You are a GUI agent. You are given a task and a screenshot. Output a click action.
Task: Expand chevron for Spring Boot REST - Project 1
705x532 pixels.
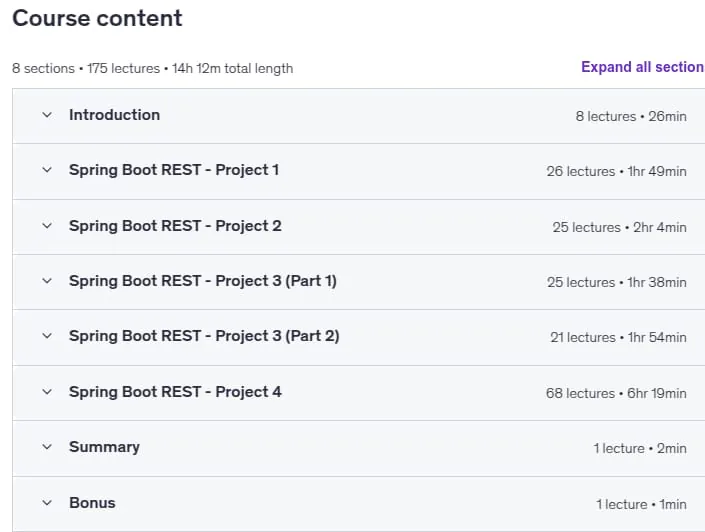pos(47,170)
